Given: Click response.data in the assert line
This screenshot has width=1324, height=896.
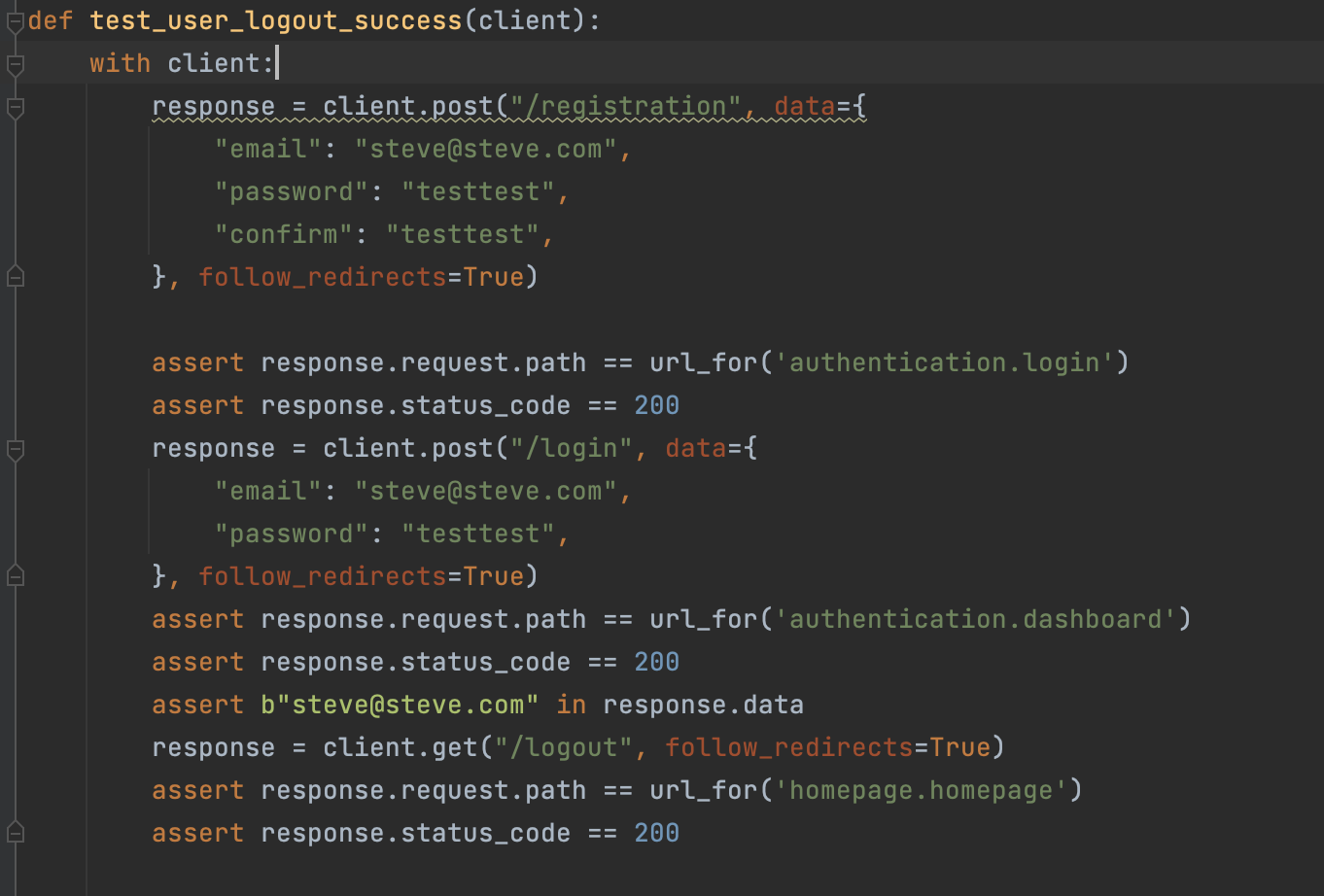Looking at the screenshot, I should 703,706.
